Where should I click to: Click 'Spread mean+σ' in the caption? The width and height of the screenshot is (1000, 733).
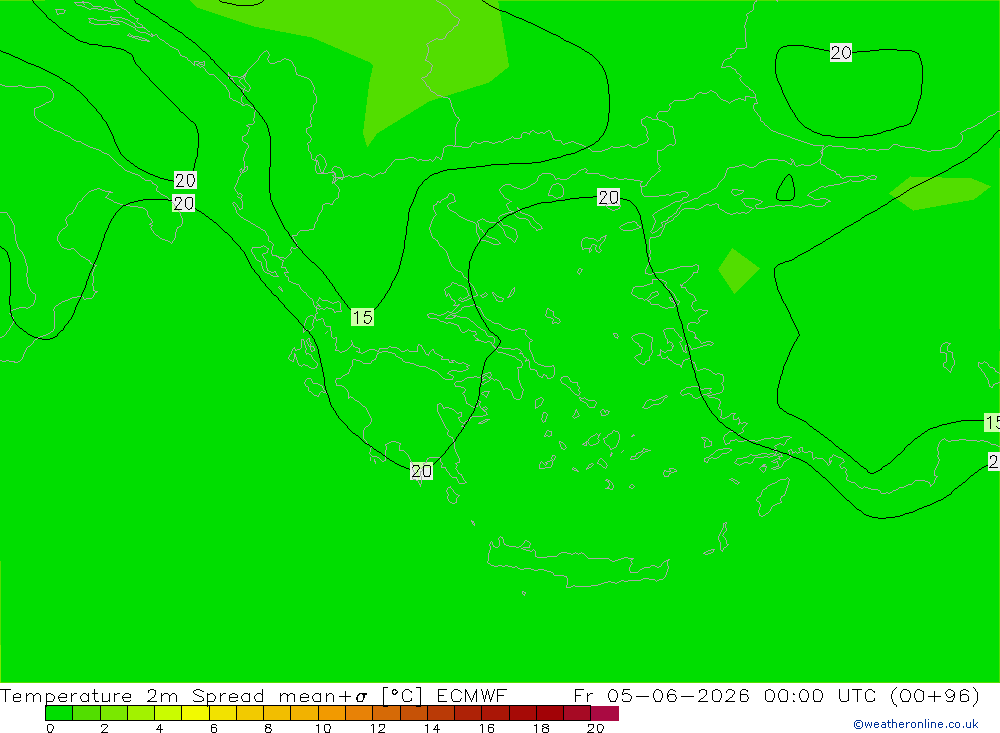pyautogui.click(x=279, y=695)
